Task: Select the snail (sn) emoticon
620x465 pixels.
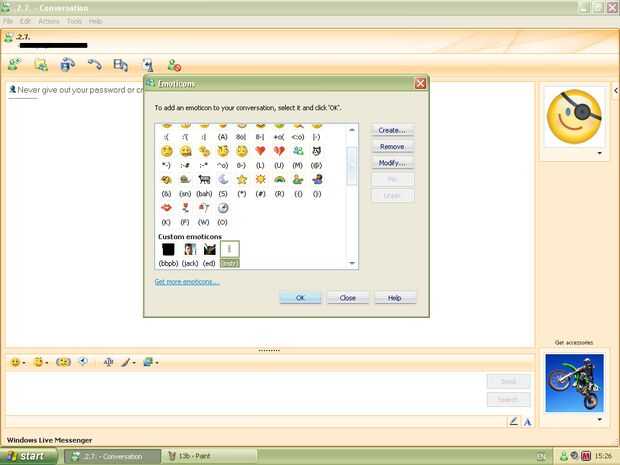Action: coord(185,180)
